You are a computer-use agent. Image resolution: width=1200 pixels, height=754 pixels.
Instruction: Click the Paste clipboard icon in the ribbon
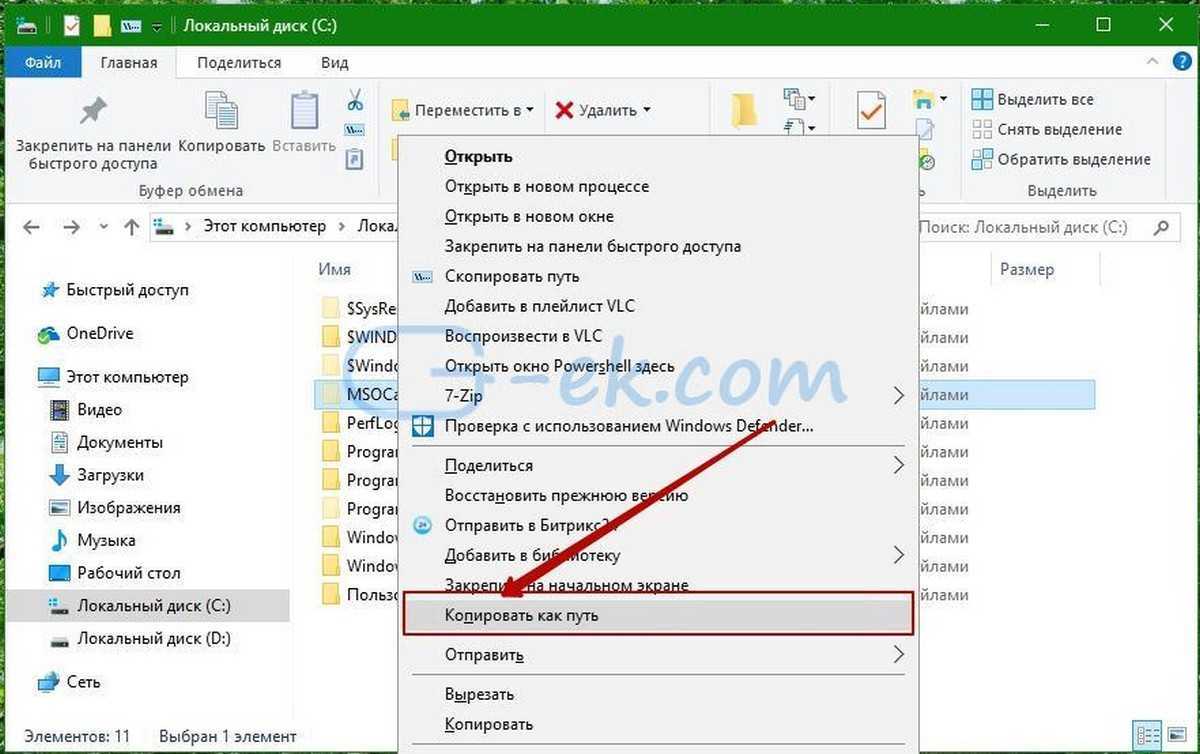click(304, 110)
